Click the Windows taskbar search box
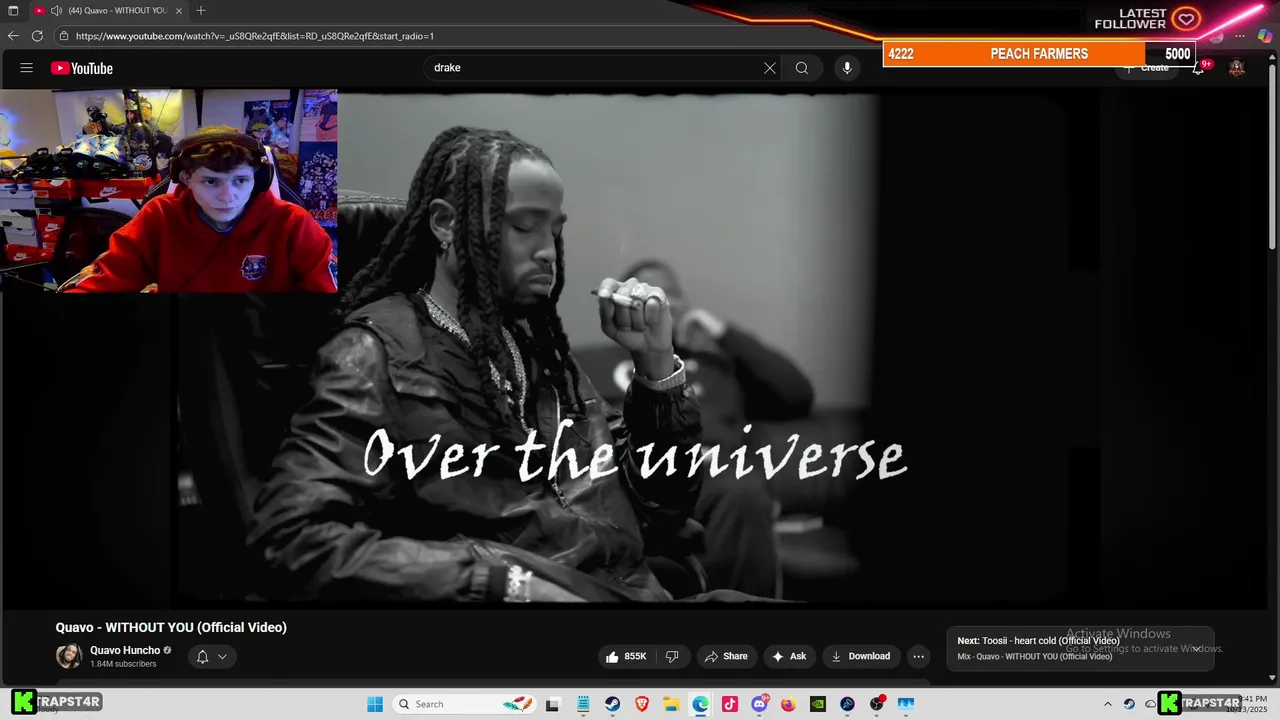 coord(466,704)
